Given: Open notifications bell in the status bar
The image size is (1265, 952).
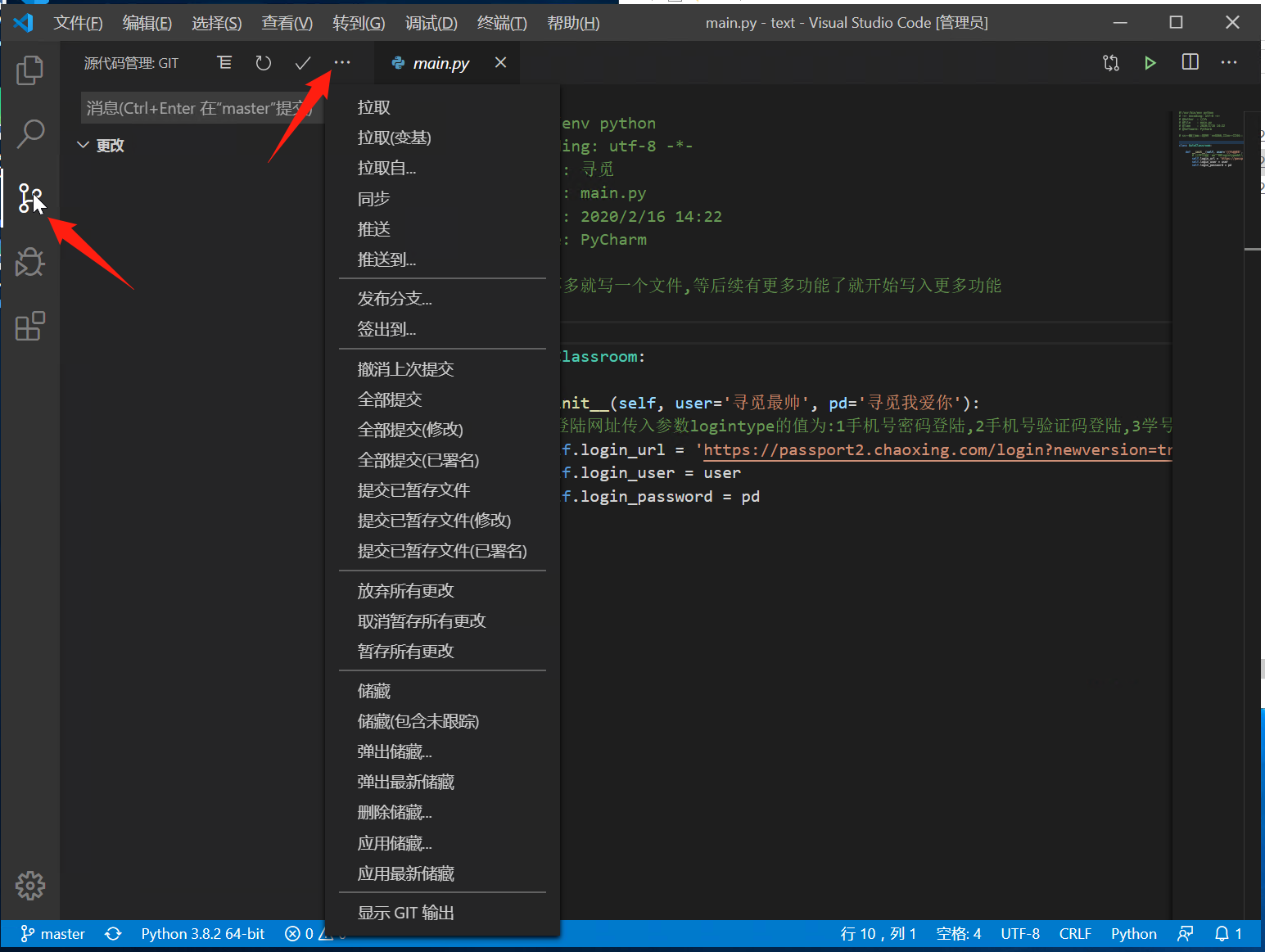Looking at the screenshot, I should (1228, 934).
